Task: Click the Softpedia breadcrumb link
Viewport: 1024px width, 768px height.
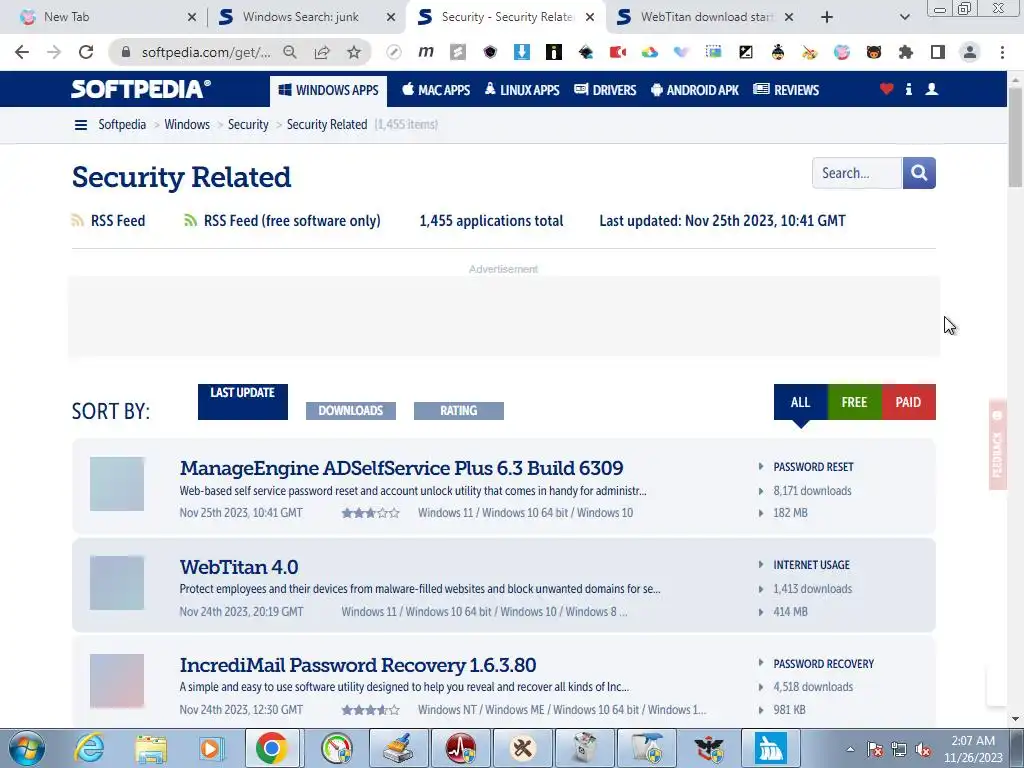Action: pos(122,125)
